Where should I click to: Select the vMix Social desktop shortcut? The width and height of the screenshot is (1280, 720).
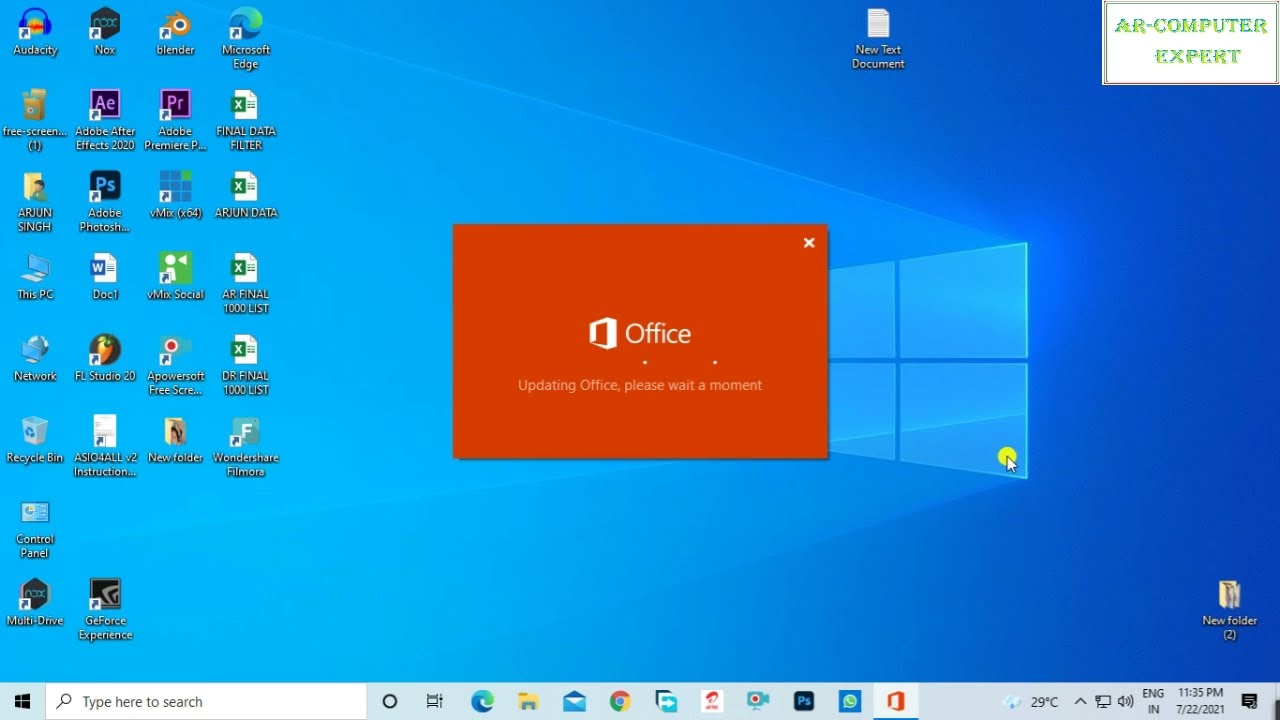click(175, 277)
